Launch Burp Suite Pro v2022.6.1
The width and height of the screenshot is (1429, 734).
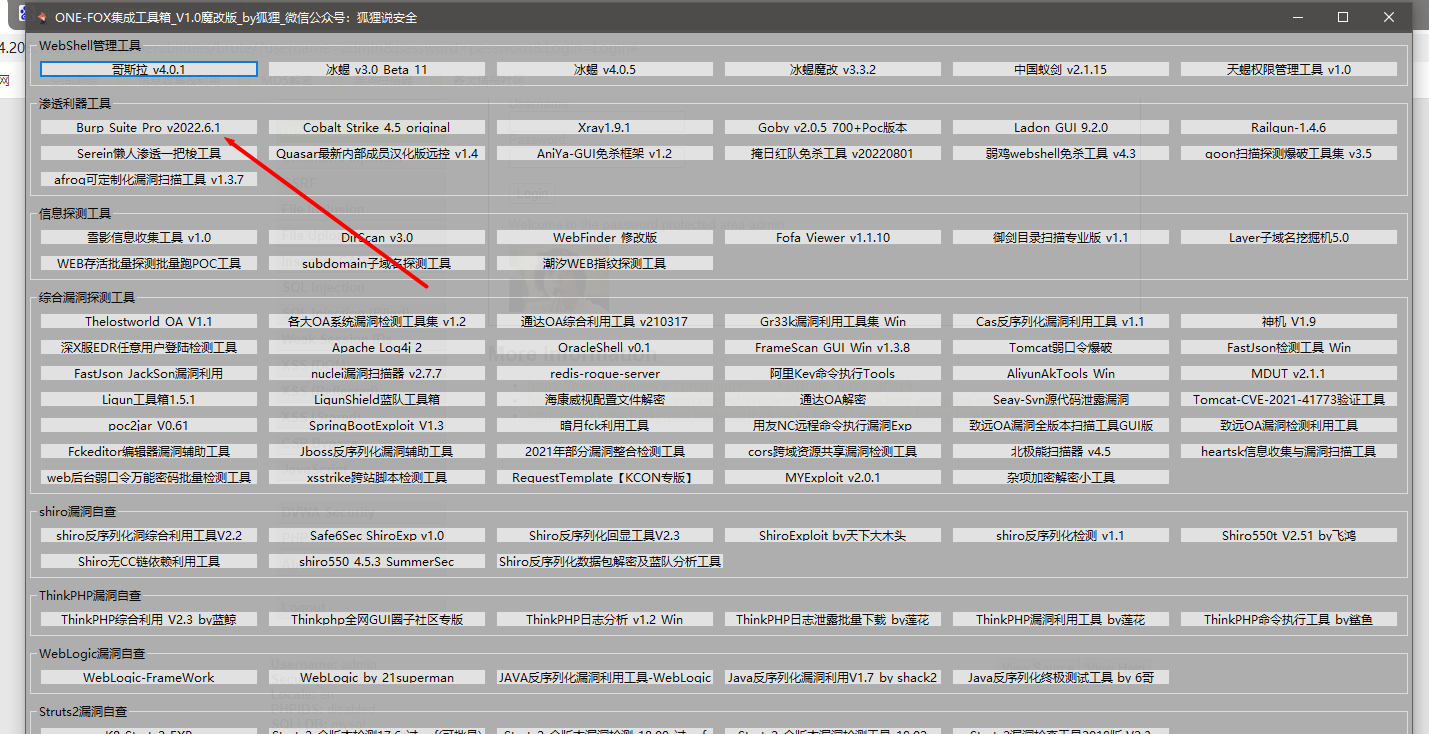(149, 128)
